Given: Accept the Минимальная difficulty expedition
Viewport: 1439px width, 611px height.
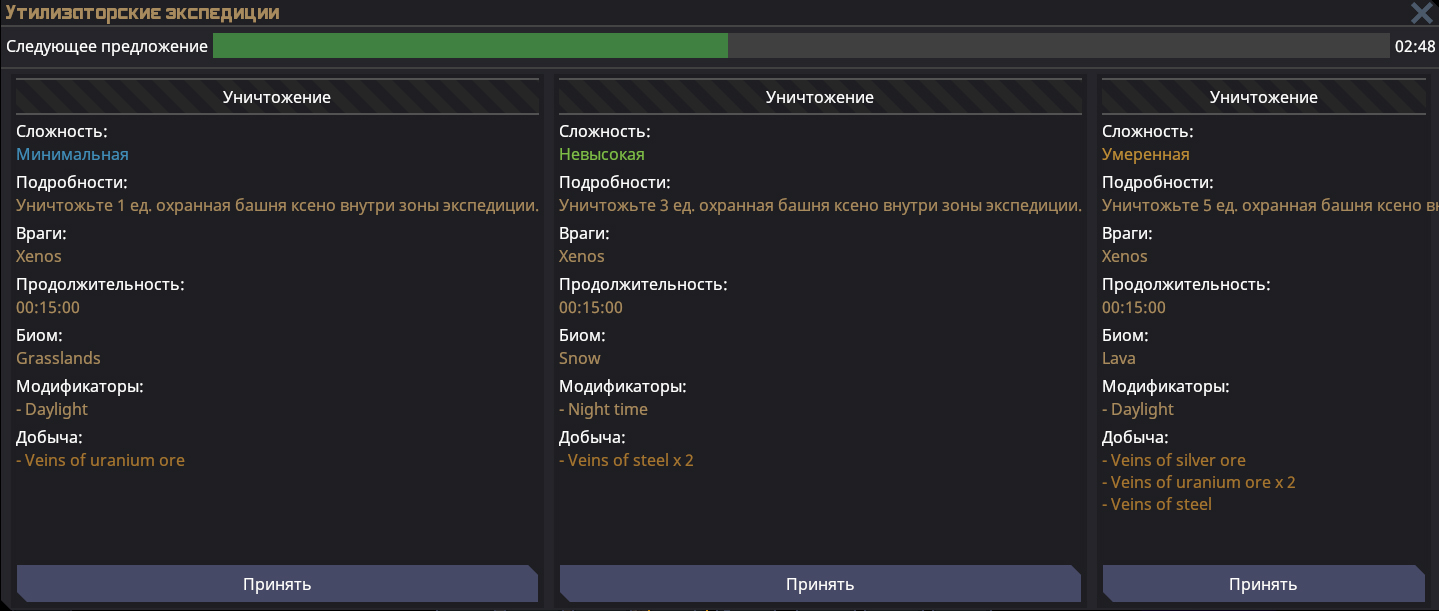Looking at the screenshot, I should point(277,584).
